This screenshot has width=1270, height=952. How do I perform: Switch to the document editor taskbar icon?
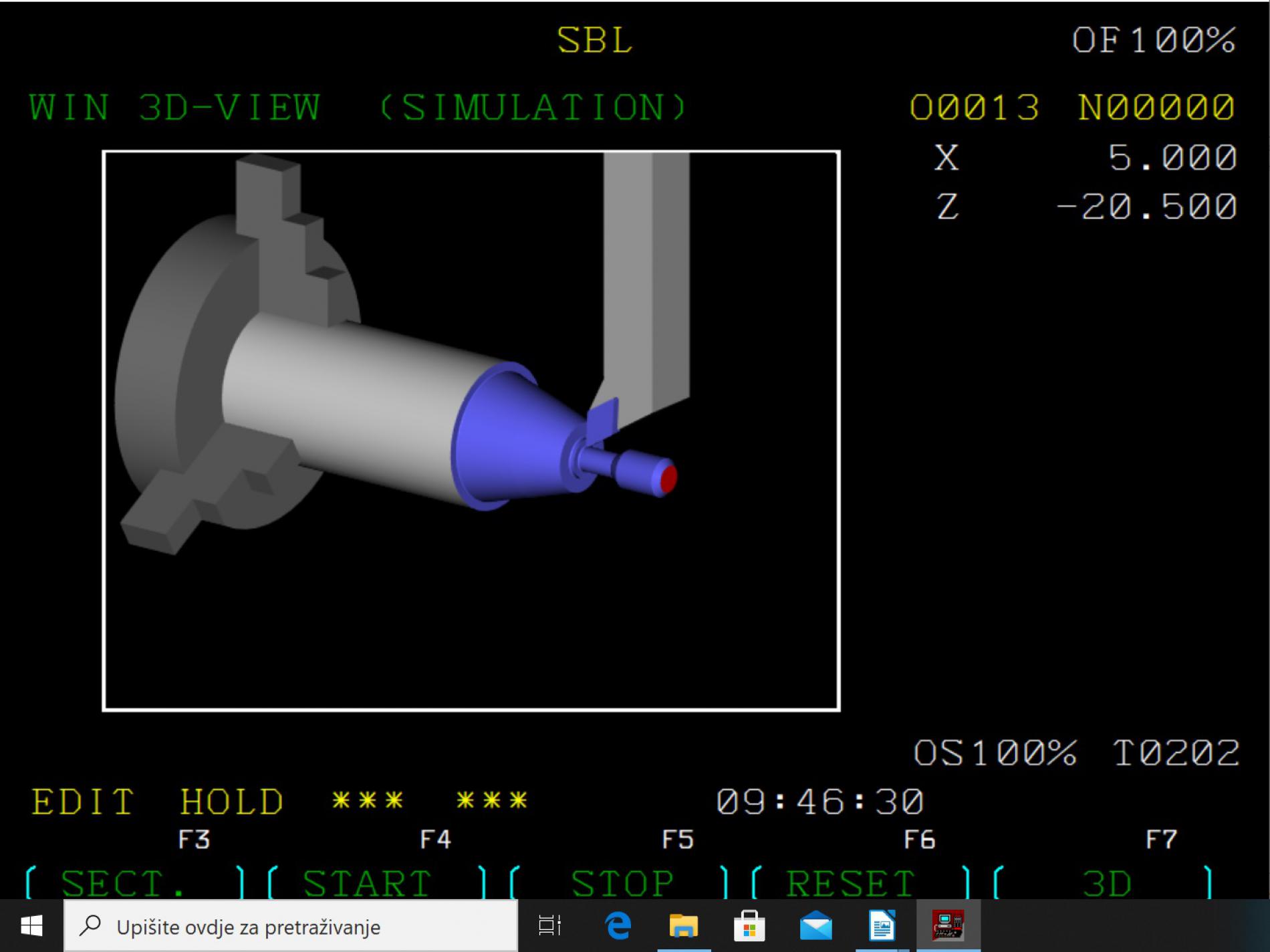[x=882, y=927]
